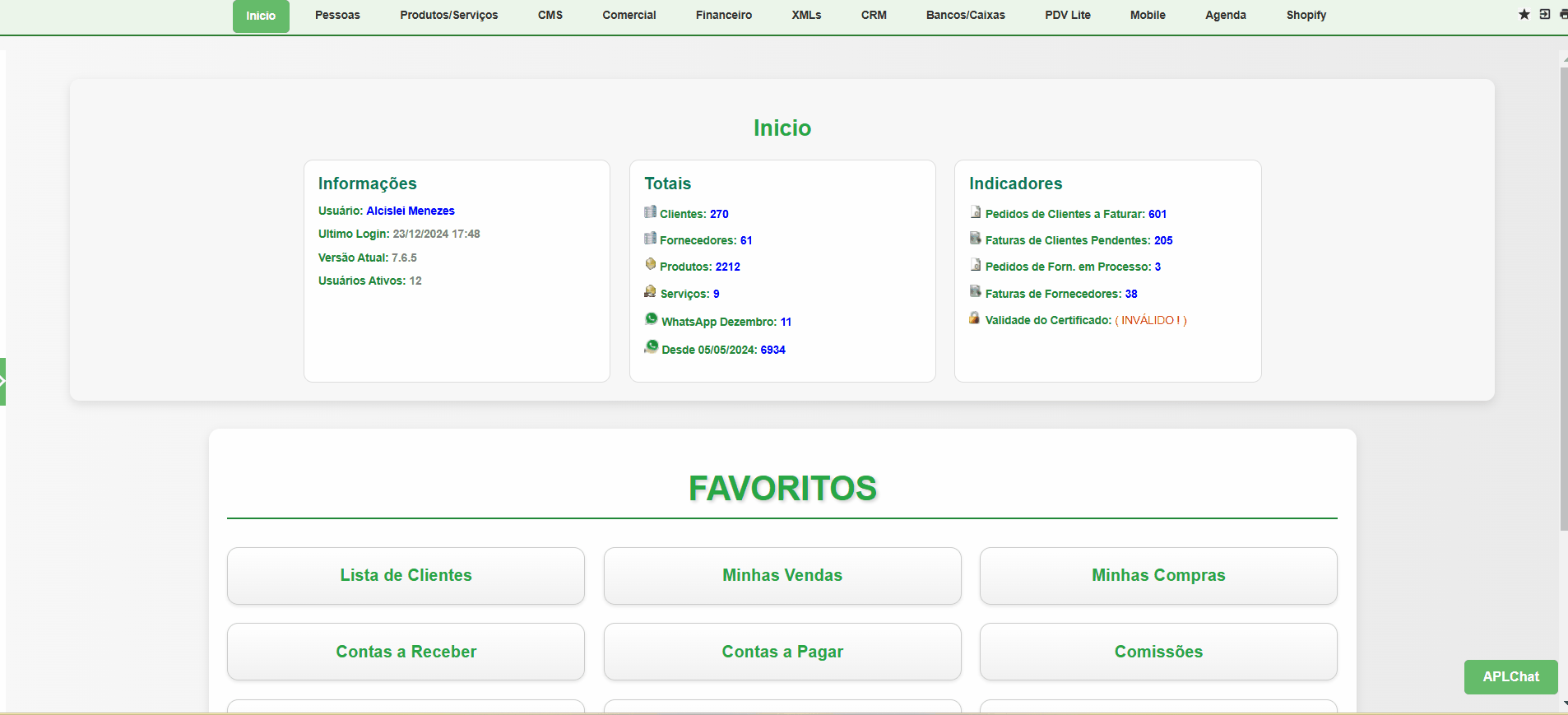
Task: Open the Produtos/Serviços menu
Action: (x=449, y=15)
